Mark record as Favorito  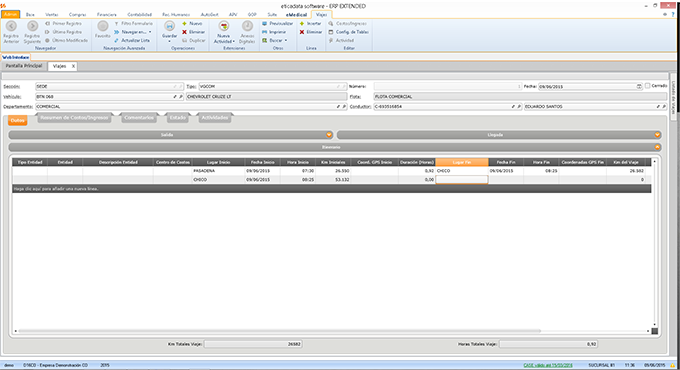coord(103,29)
